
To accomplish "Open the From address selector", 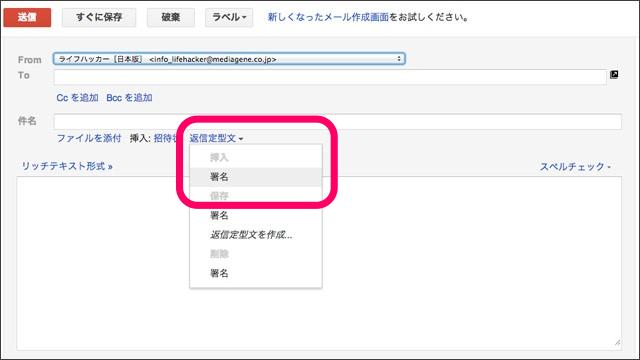I will pyautogui.click(x=229, y=59).
